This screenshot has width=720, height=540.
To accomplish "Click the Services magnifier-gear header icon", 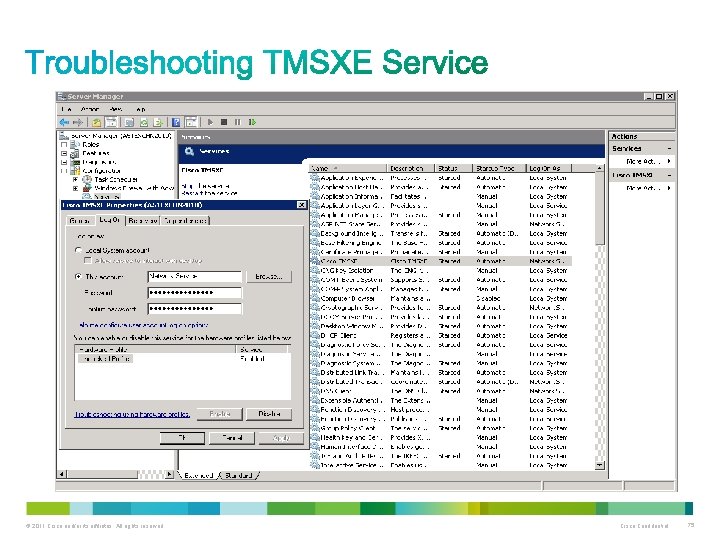I will (x=189, y=151).
